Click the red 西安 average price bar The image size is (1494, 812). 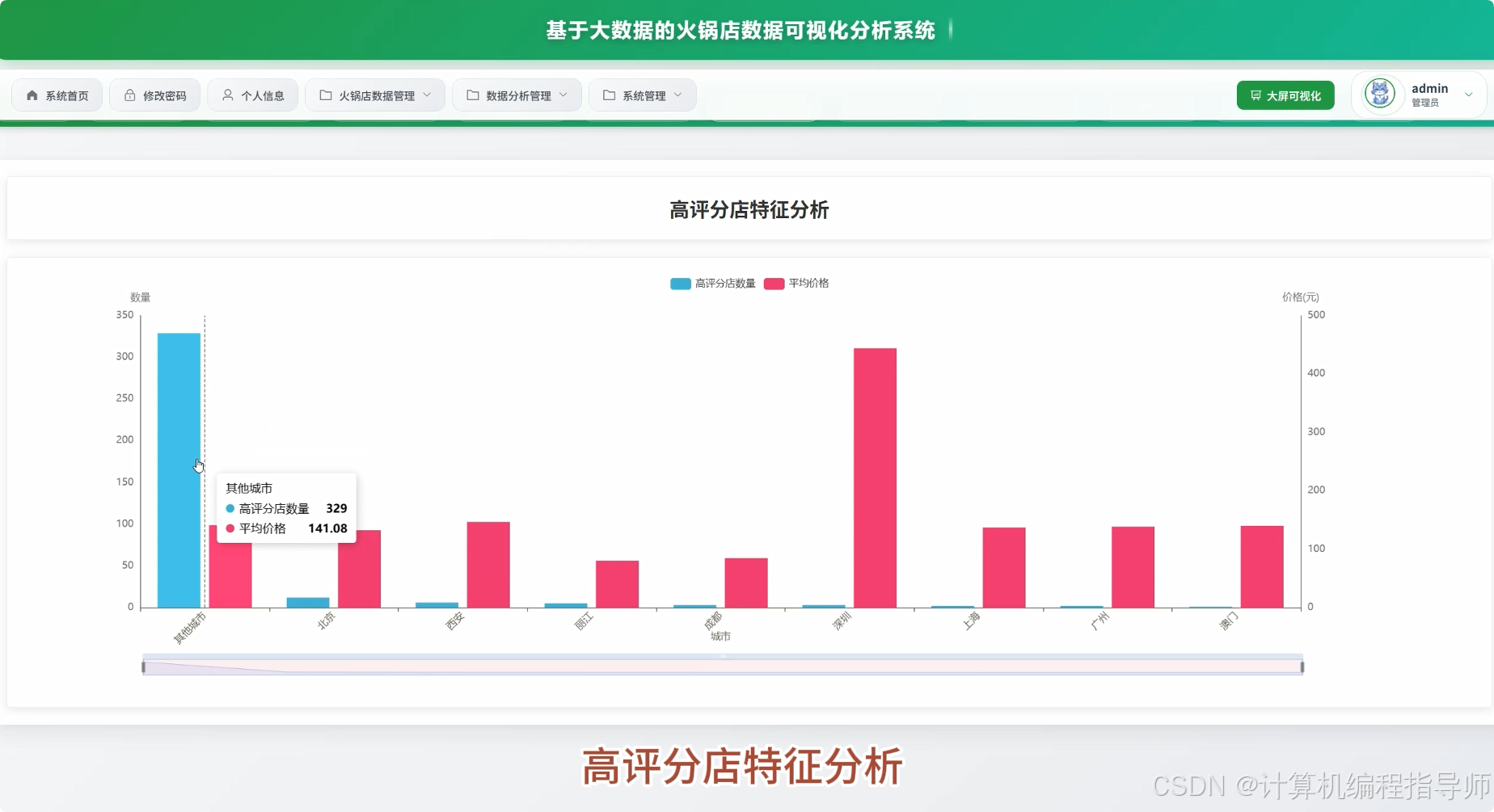[x=488, y=565]
